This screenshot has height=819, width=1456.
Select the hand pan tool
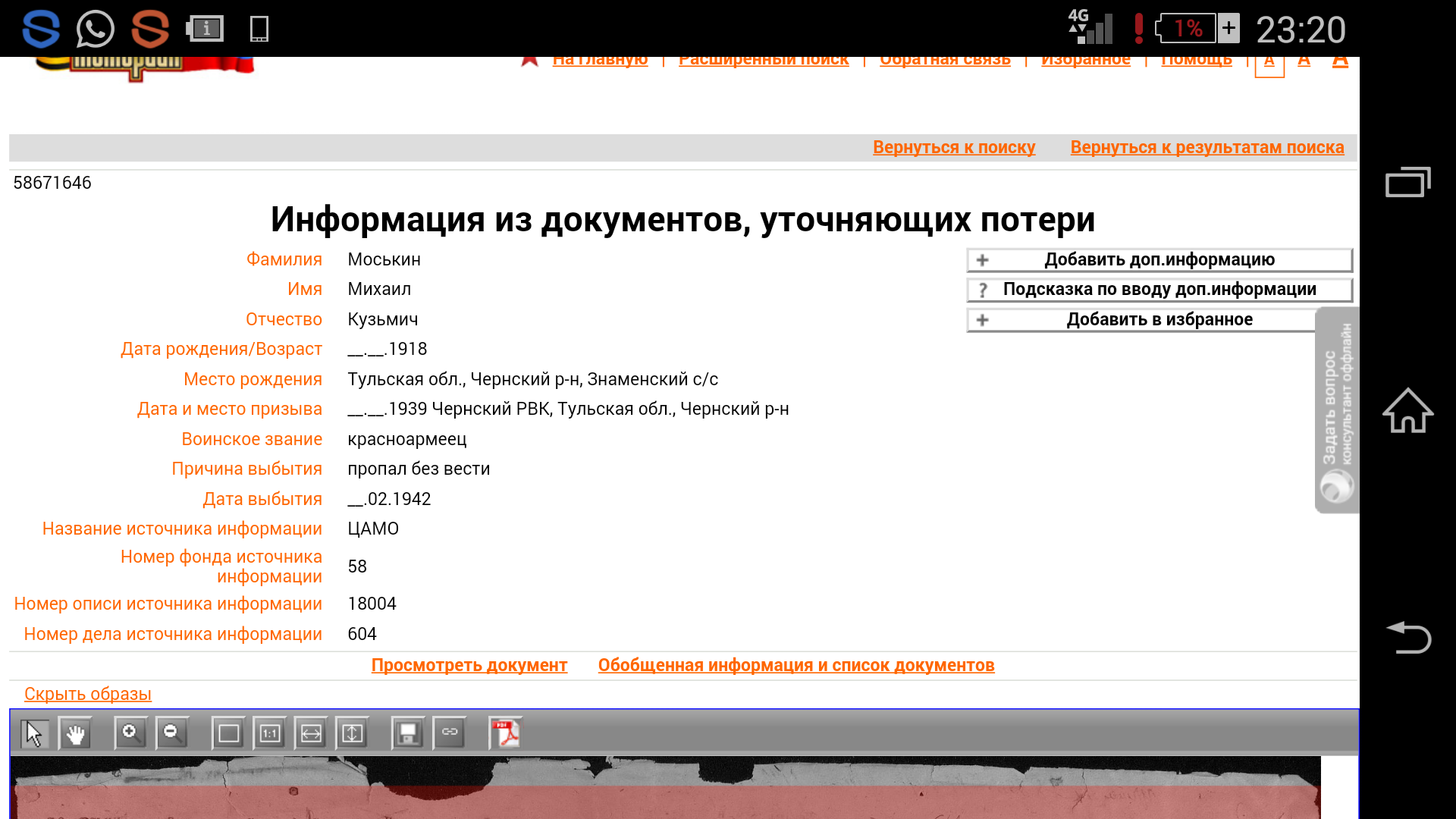(75, 733)
